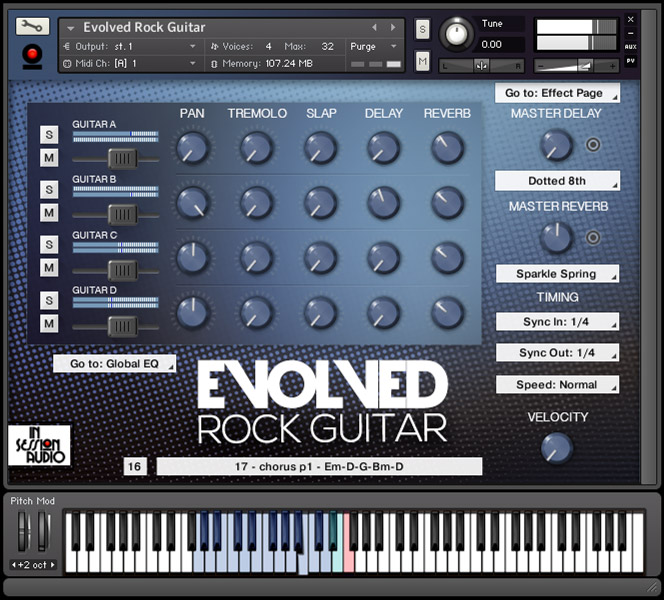Image resolution: width=664 pixels, height=600 pixels.
Task: Solo Guitar C
Action: 49,244
